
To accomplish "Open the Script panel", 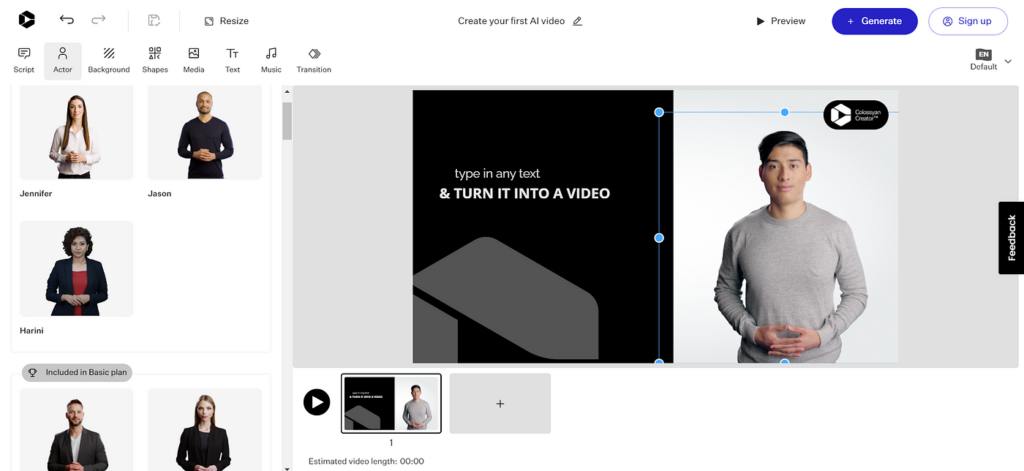I will click(x=24, y=60).
